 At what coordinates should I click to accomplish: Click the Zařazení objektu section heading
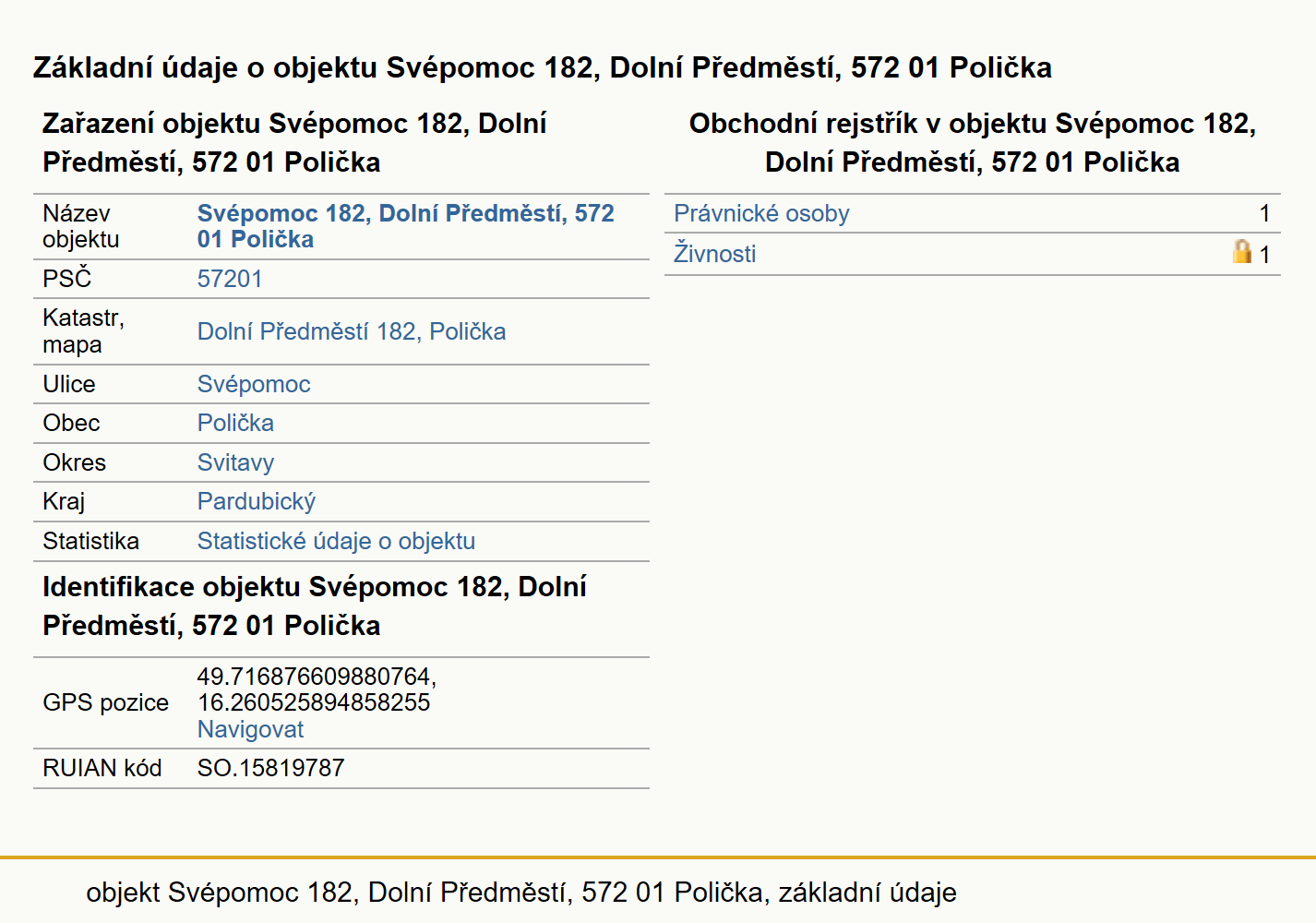(x=294, y=142)
